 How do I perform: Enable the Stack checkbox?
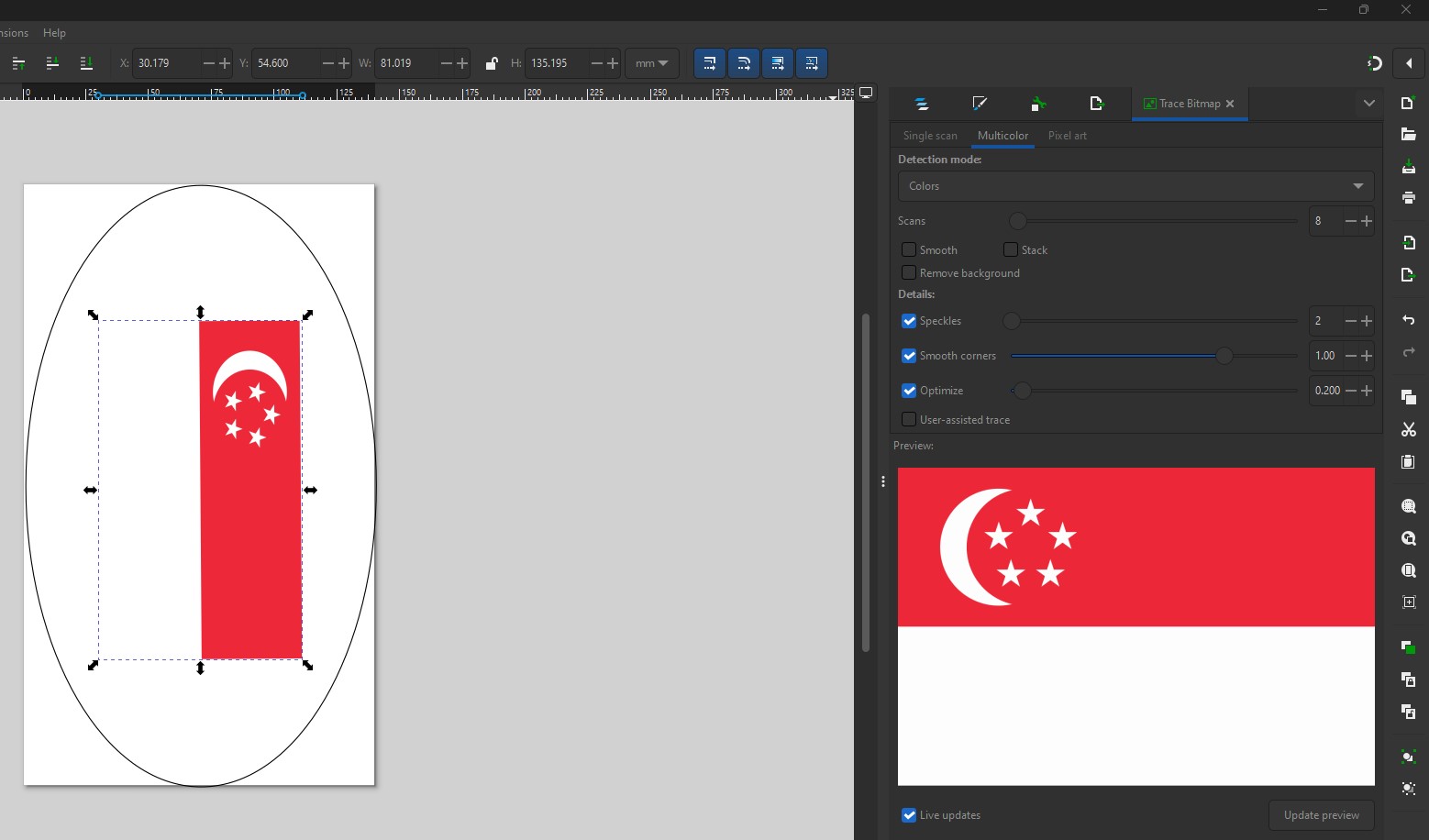1011,249
